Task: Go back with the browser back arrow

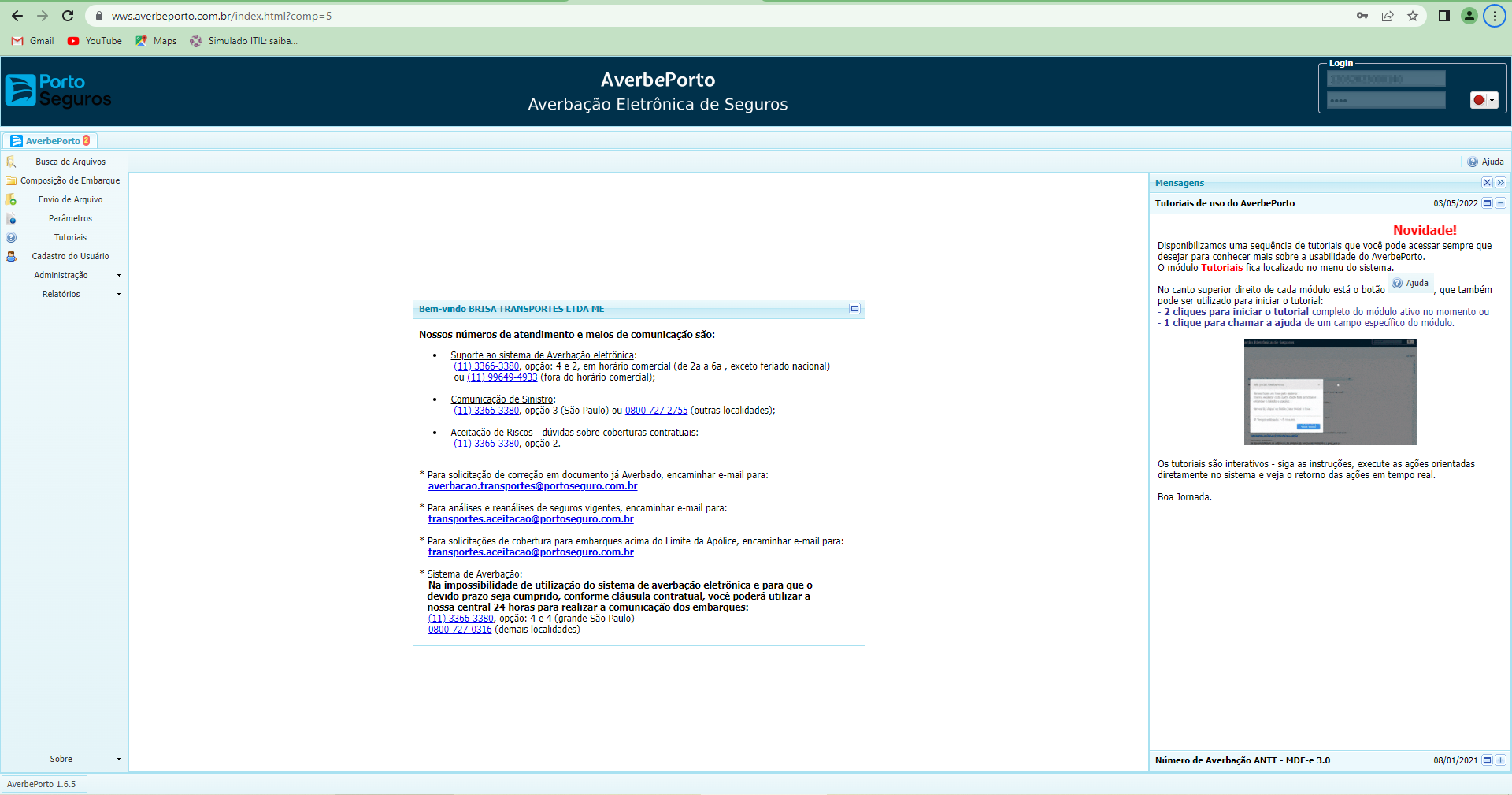Action: coord(17,16)
